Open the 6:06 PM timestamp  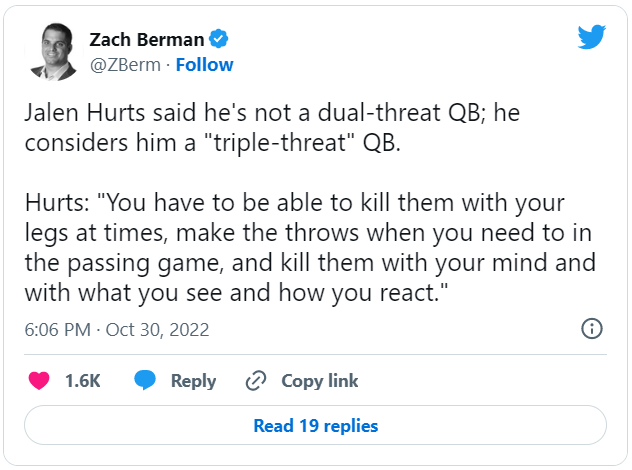(57, 329)
